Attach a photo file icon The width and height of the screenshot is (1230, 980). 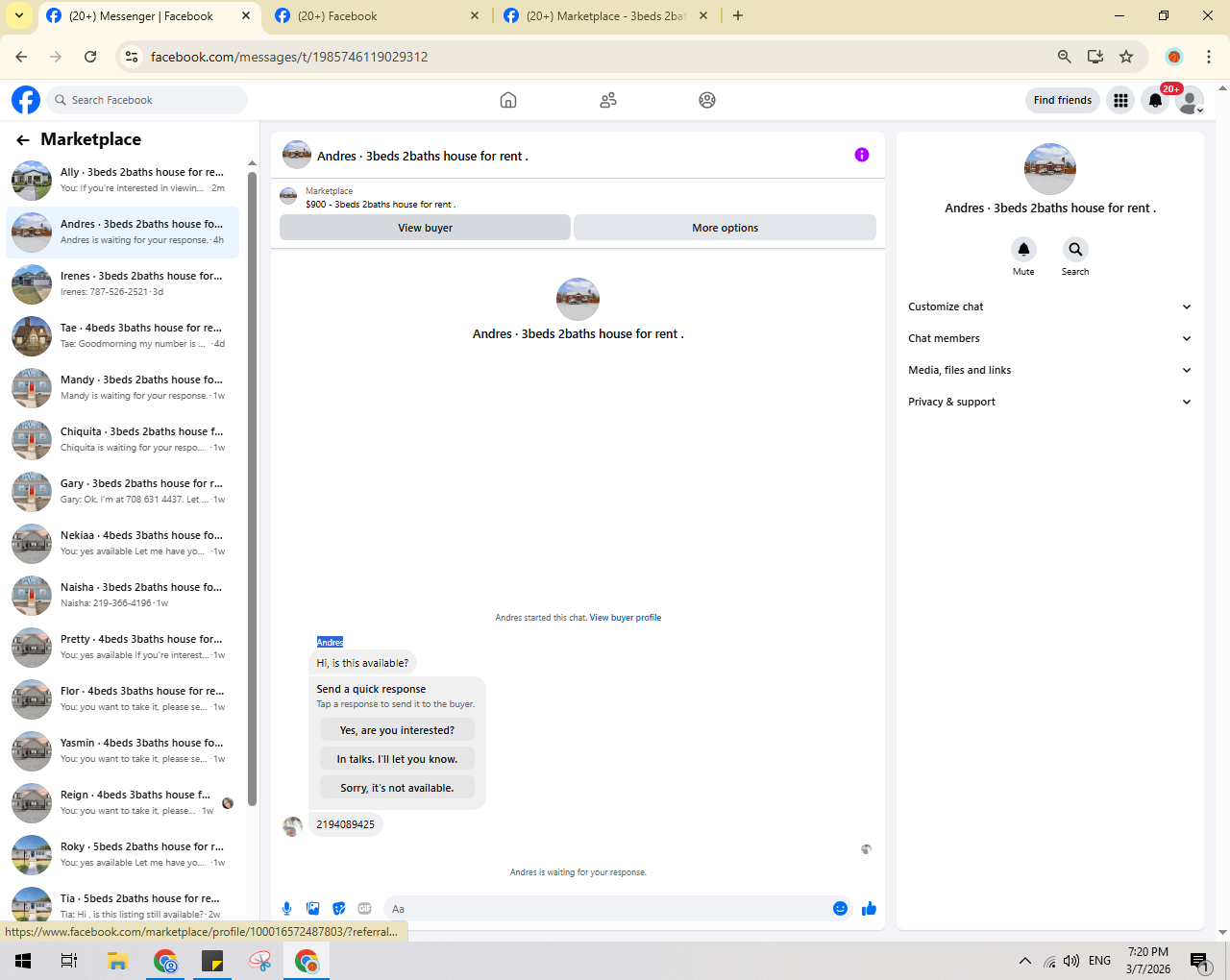312,909
